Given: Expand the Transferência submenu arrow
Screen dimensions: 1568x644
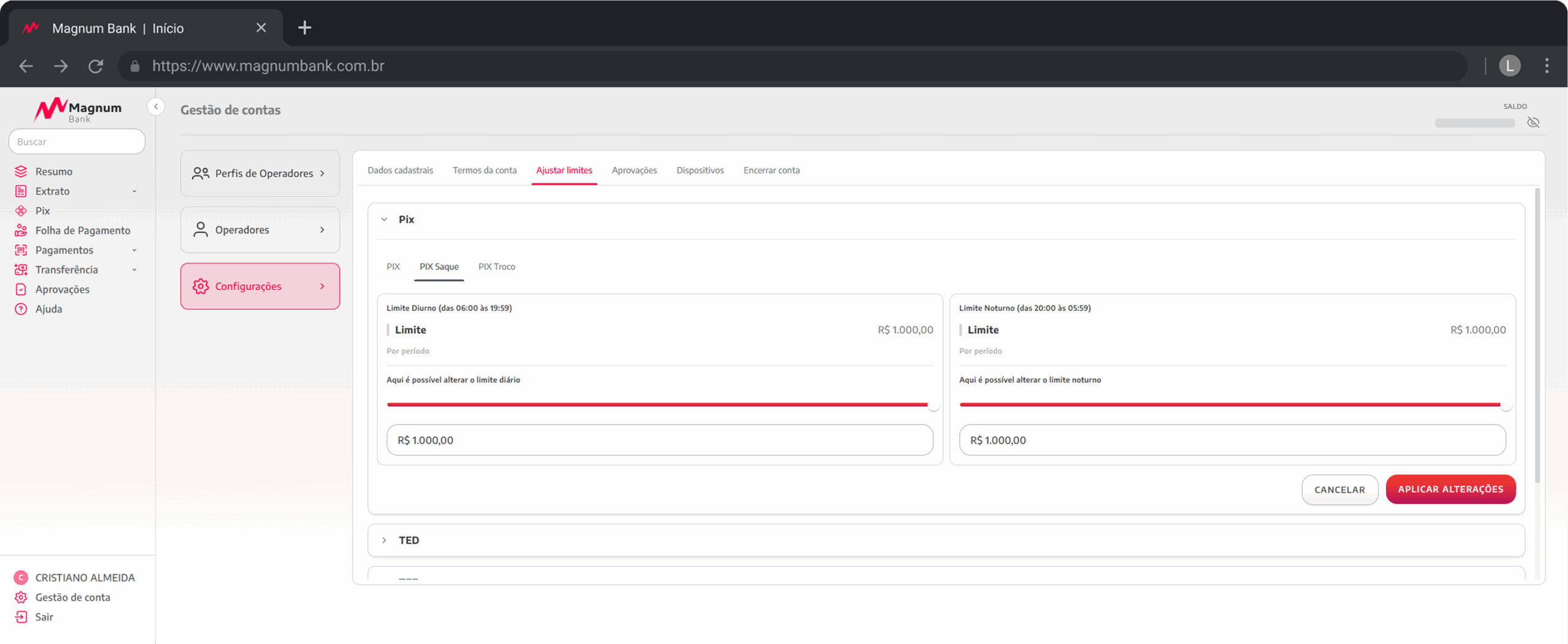Looking at the screenshot, I should [134, 269].
